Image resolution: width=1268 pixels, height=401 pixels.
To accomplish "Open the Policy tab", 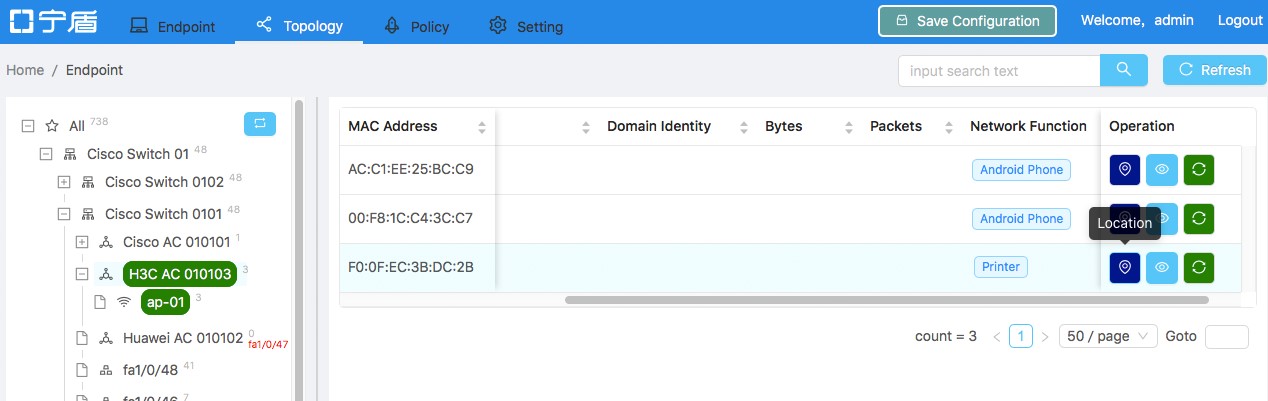I will [x=416, y=26].
